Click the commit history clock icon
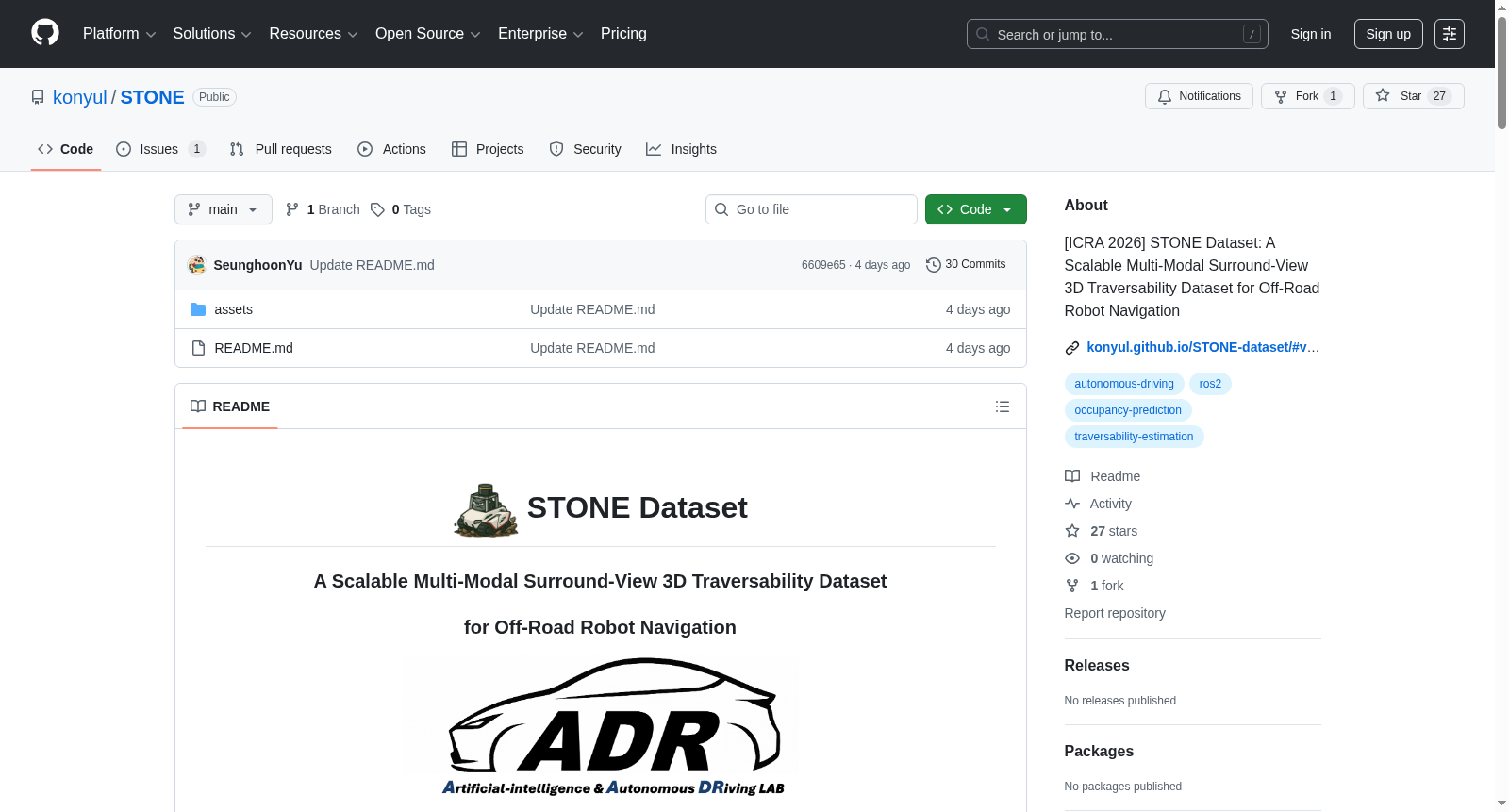The height and width of the screenshot is (812, 1509). pyautogui.click(x=934, y=265)
